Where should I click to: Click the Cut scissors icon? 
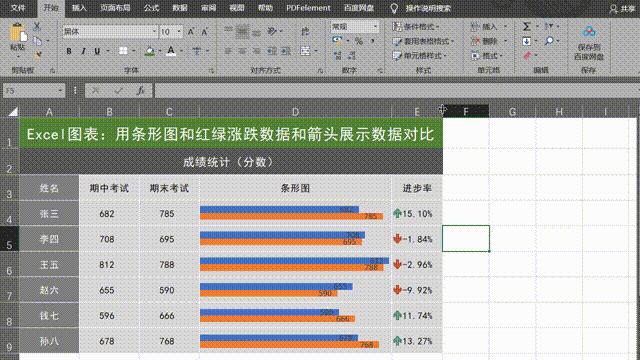pos(37,27)
